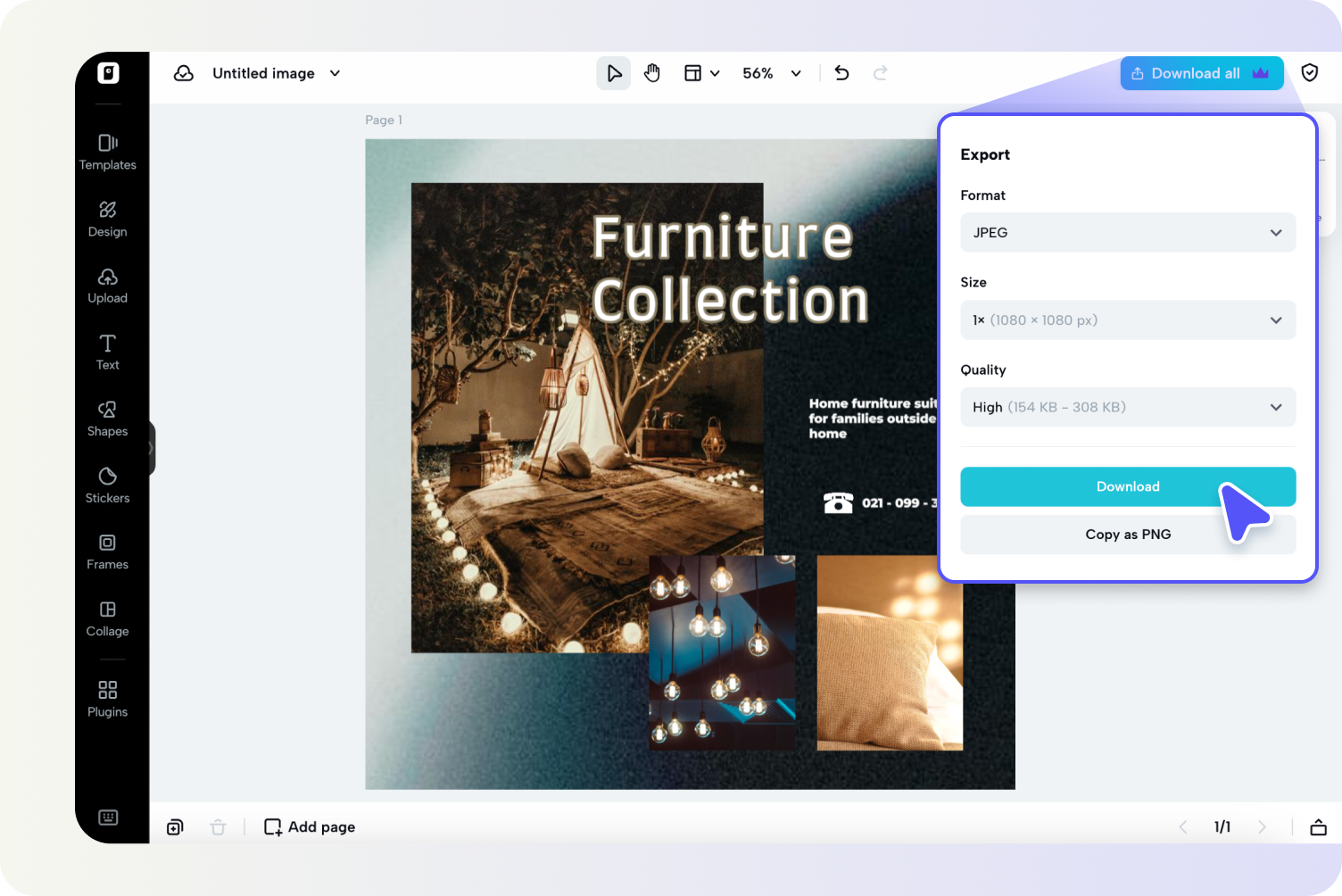Screen dimensions: 1342x896
Task: Activate the hand pan tool
Action: coord(652,73)
